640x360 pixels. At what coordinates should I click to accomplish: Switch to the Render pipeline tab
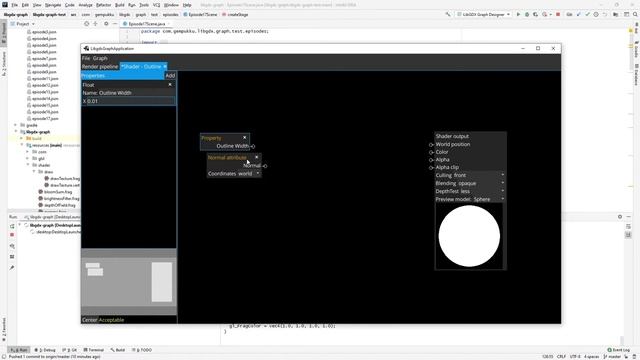100,67
